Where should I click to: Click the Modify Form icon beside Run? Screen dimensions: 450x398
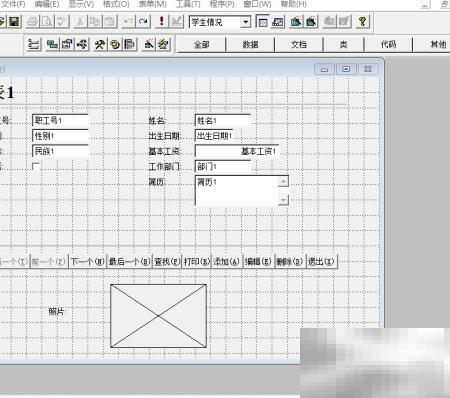point(176,22)
